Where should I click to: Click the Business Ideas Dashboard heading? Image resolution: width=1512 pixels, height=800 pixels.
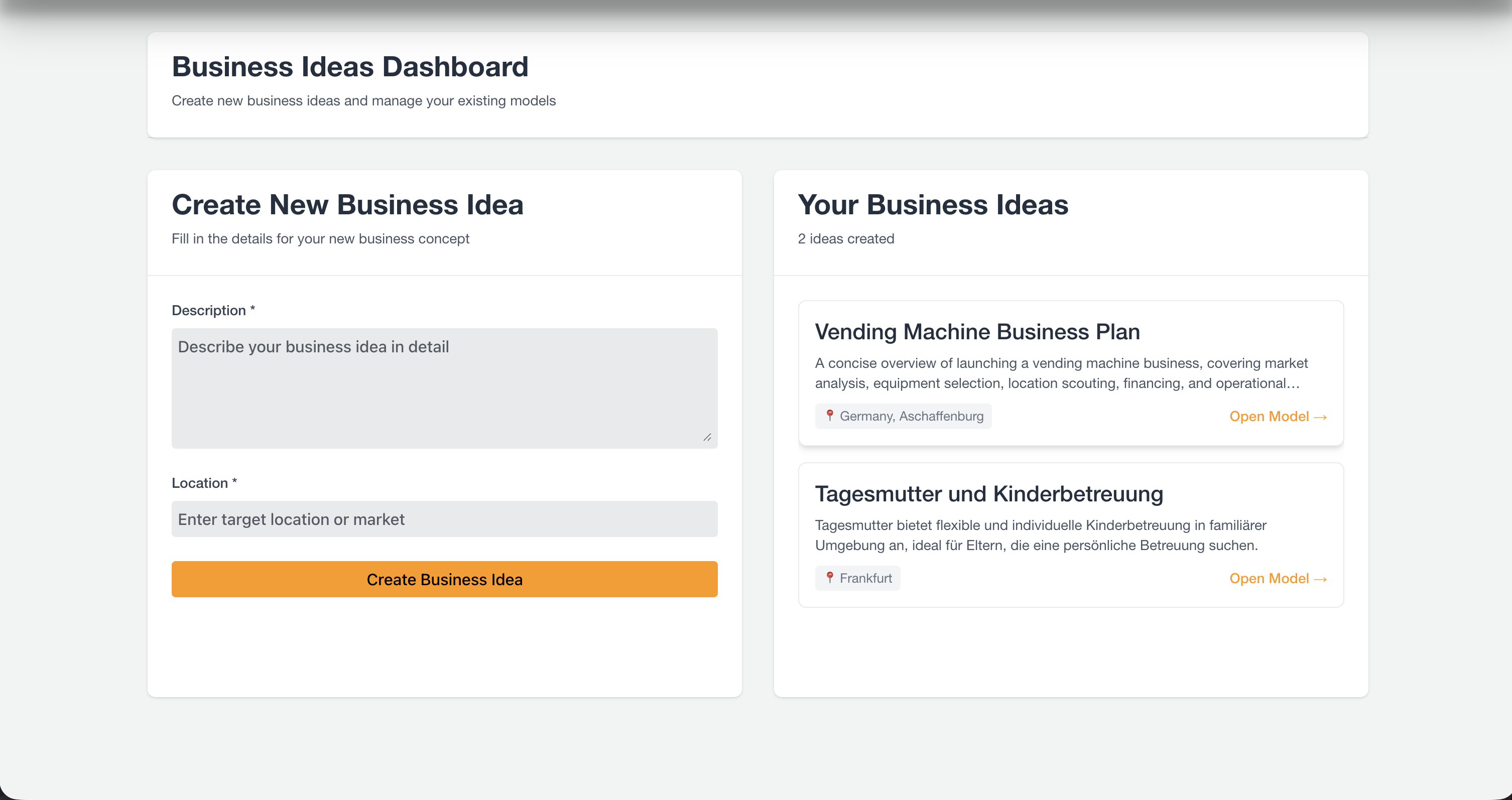pos(350,66)
